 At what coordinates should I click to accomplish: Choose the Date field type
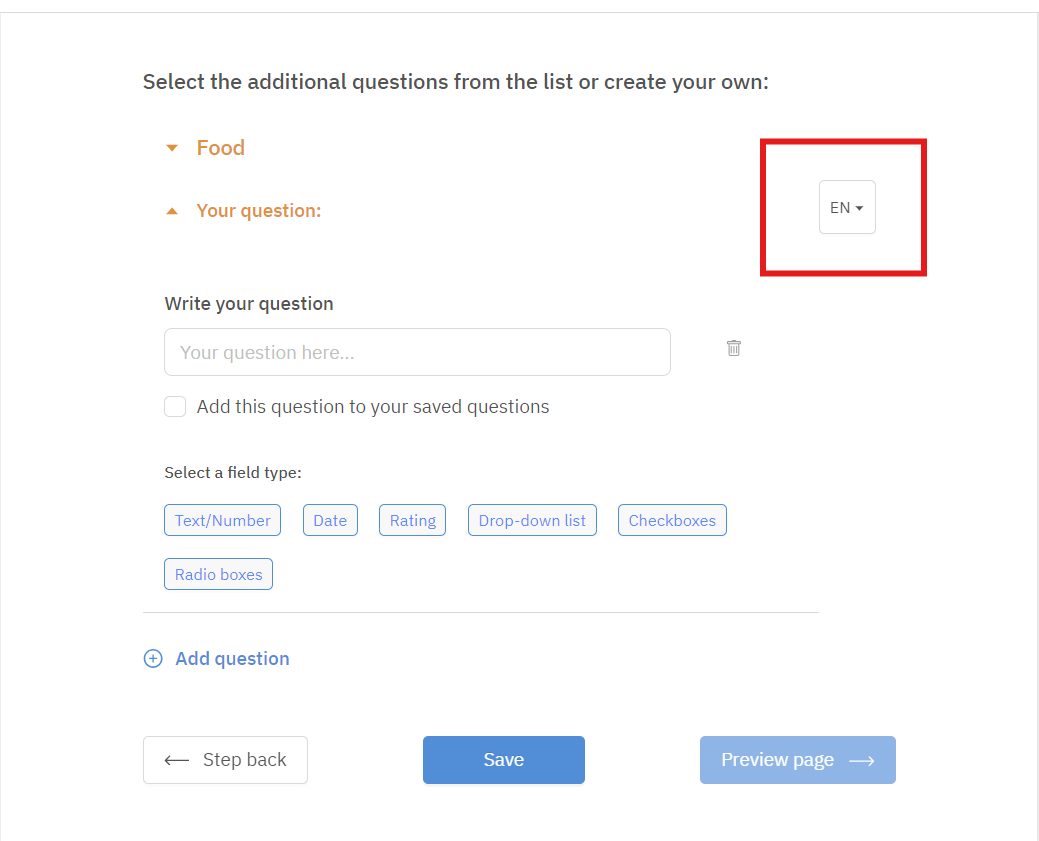(x=330, y=520)
